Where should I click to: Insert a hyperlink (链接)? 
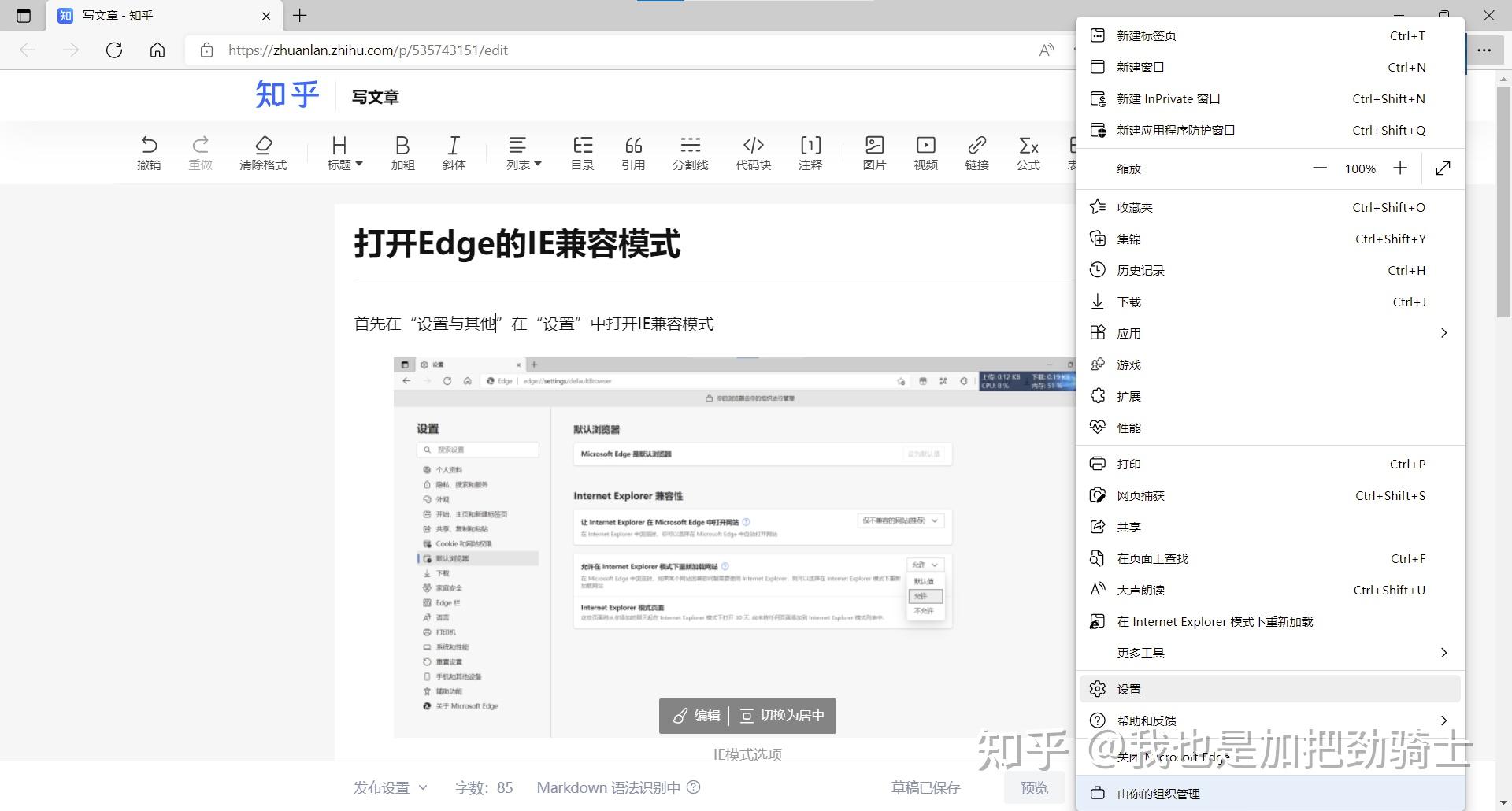(x=976, y=153)
